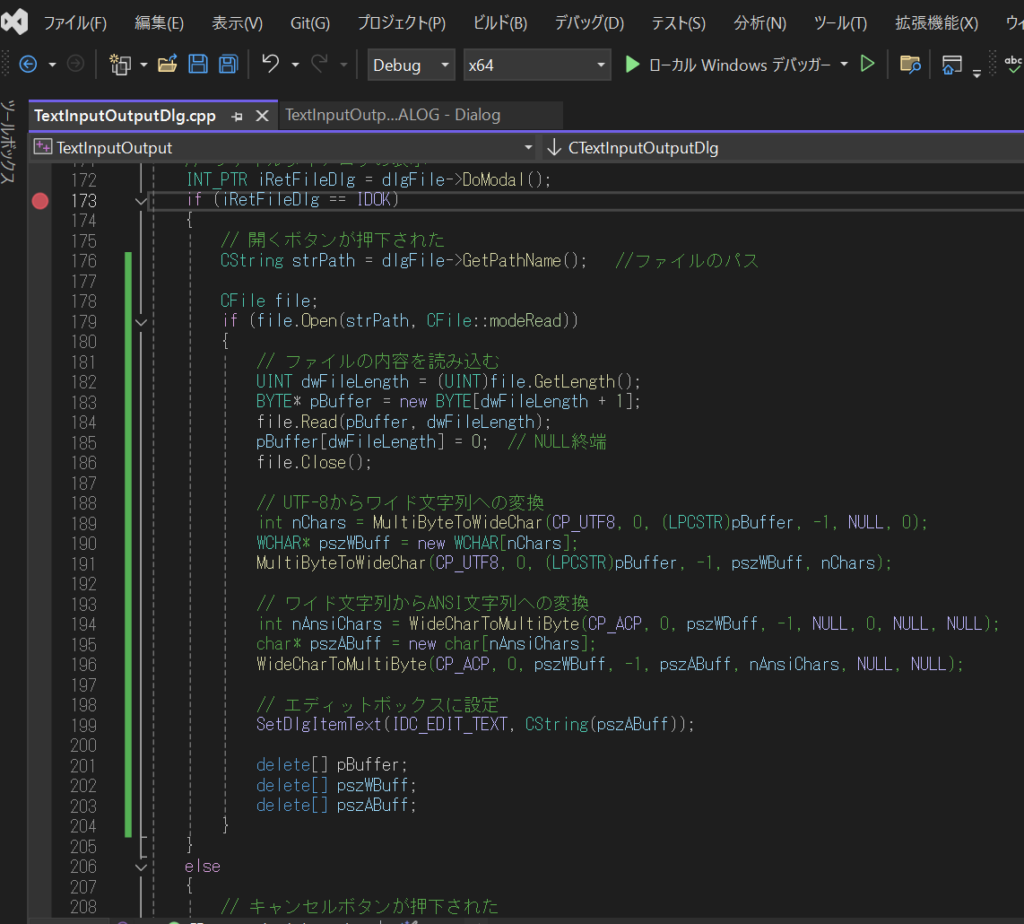The width and height of the screenshot is (1024, 924).
Task: Click the new project icon
Action: (x=121, y=65)
